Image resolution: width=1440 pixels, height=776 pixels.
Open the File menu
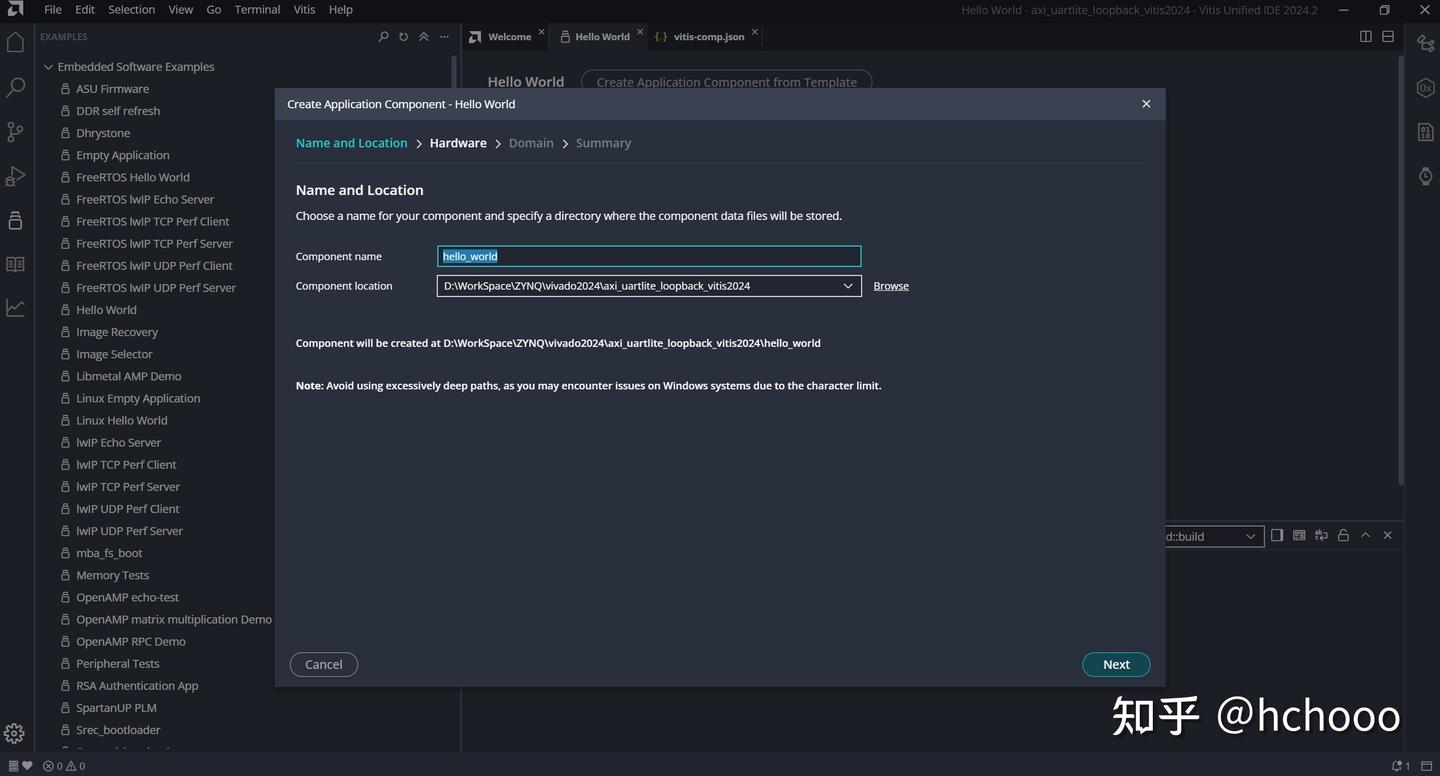(x=53, y=9)
